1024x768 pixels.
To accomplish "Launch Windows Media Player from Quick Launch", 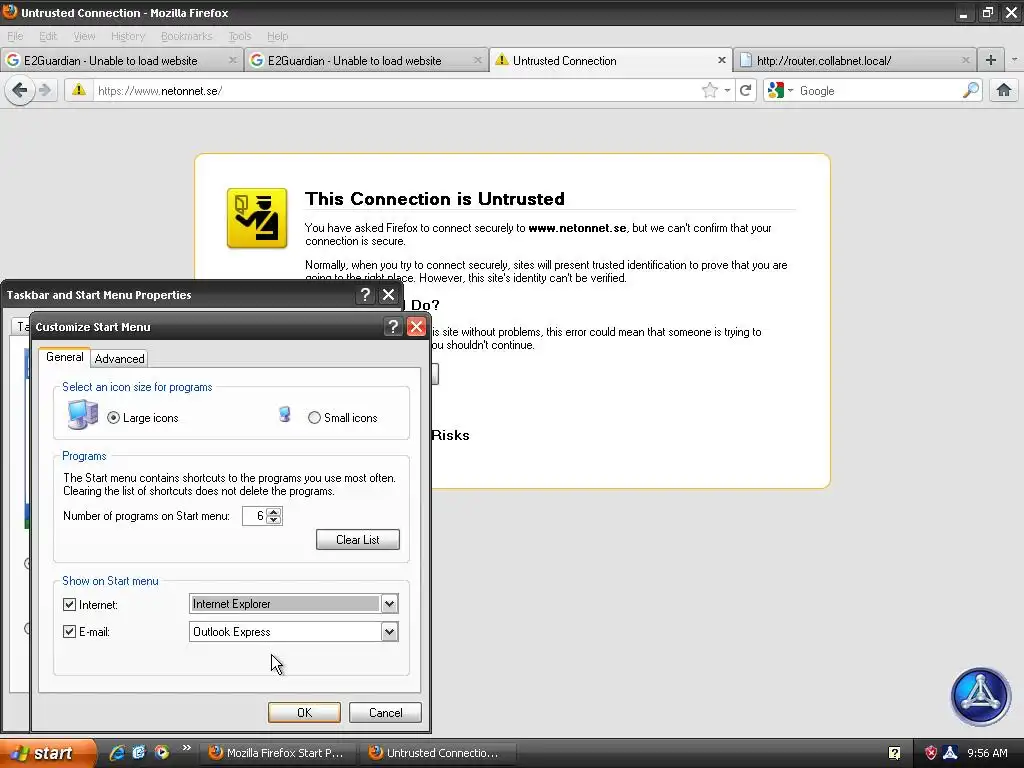I will [161, 752].
